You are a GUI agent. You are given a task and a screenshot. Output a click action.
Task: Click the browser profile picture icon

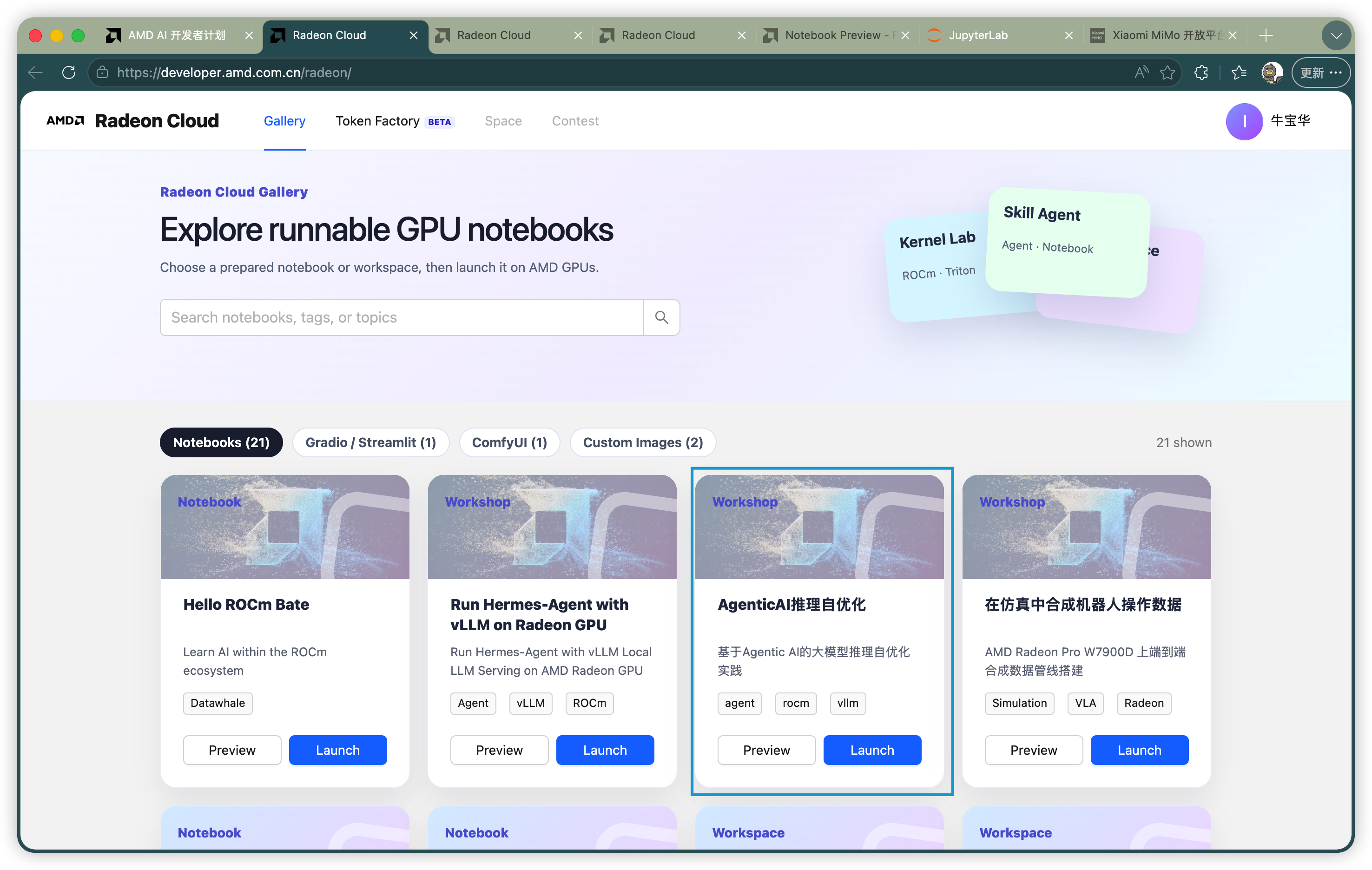point(1272,72)
